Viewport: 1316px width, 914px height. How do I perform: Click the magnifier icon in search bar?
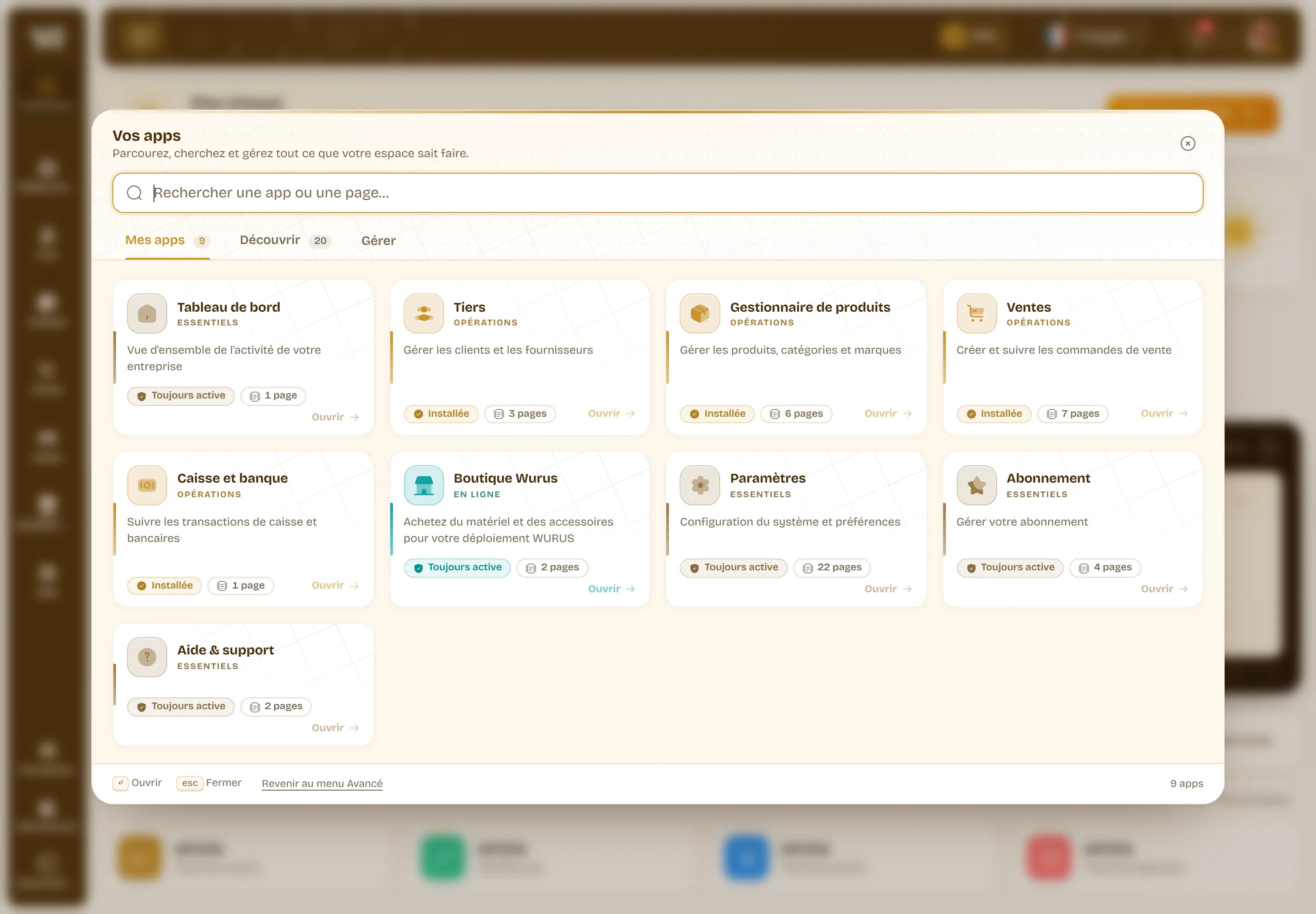135,193
